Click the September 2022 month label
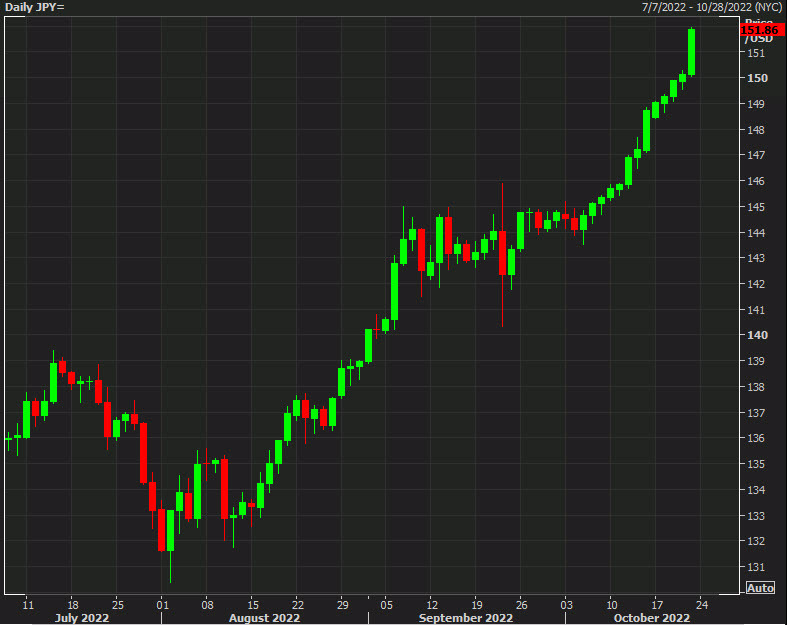 click(466, 618)
